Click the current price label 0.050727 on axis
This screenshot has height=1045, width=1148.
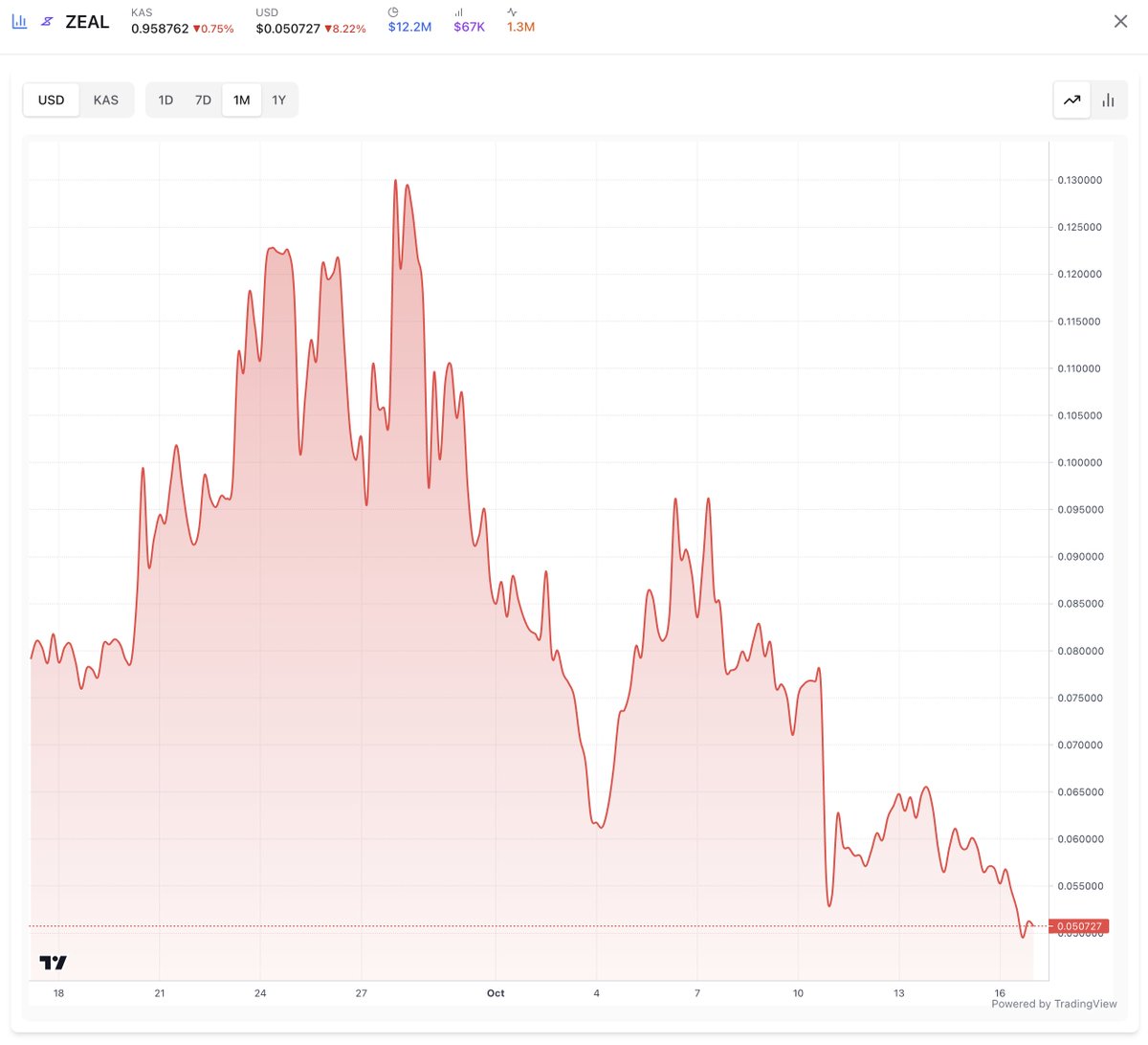[x=1079, y=926]
